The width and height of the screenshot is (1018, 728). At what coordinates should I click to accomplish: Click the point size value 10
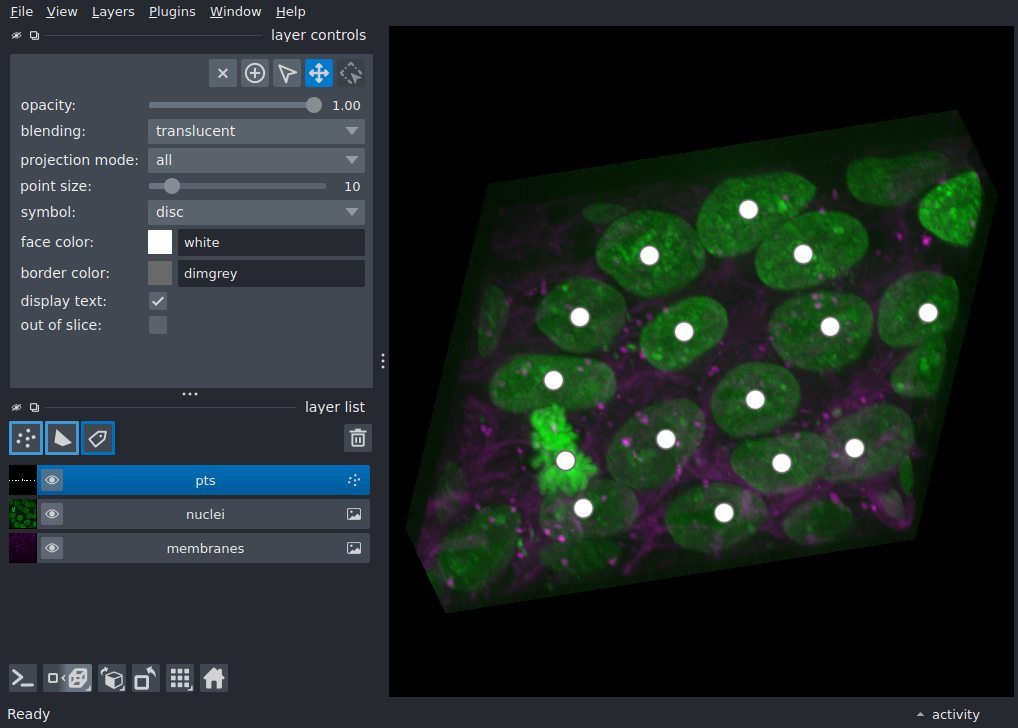click(352, 186)
